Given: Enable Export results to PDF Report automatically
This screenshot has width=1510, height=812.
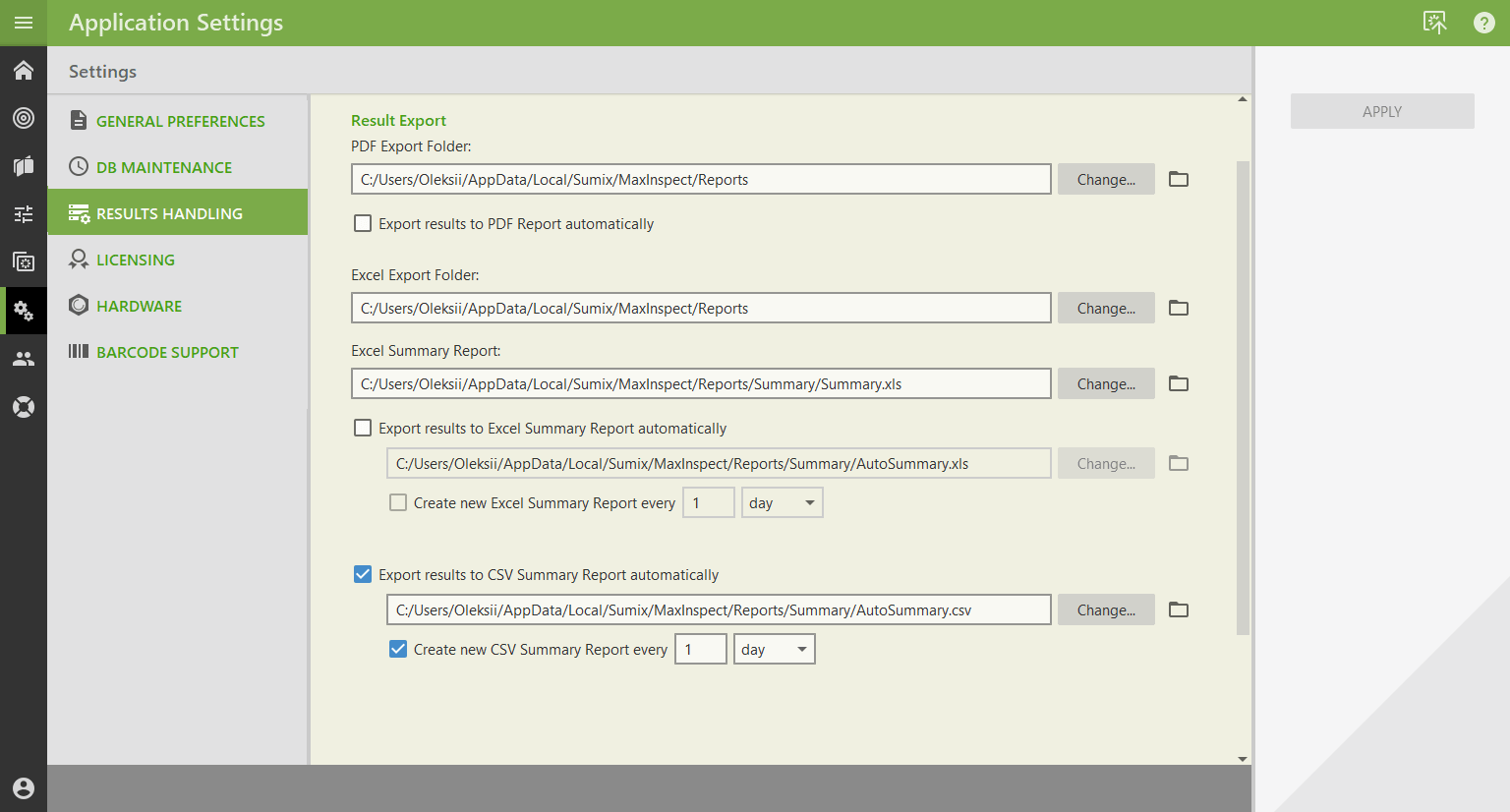Looking at the screenshot, I should 363,224.
